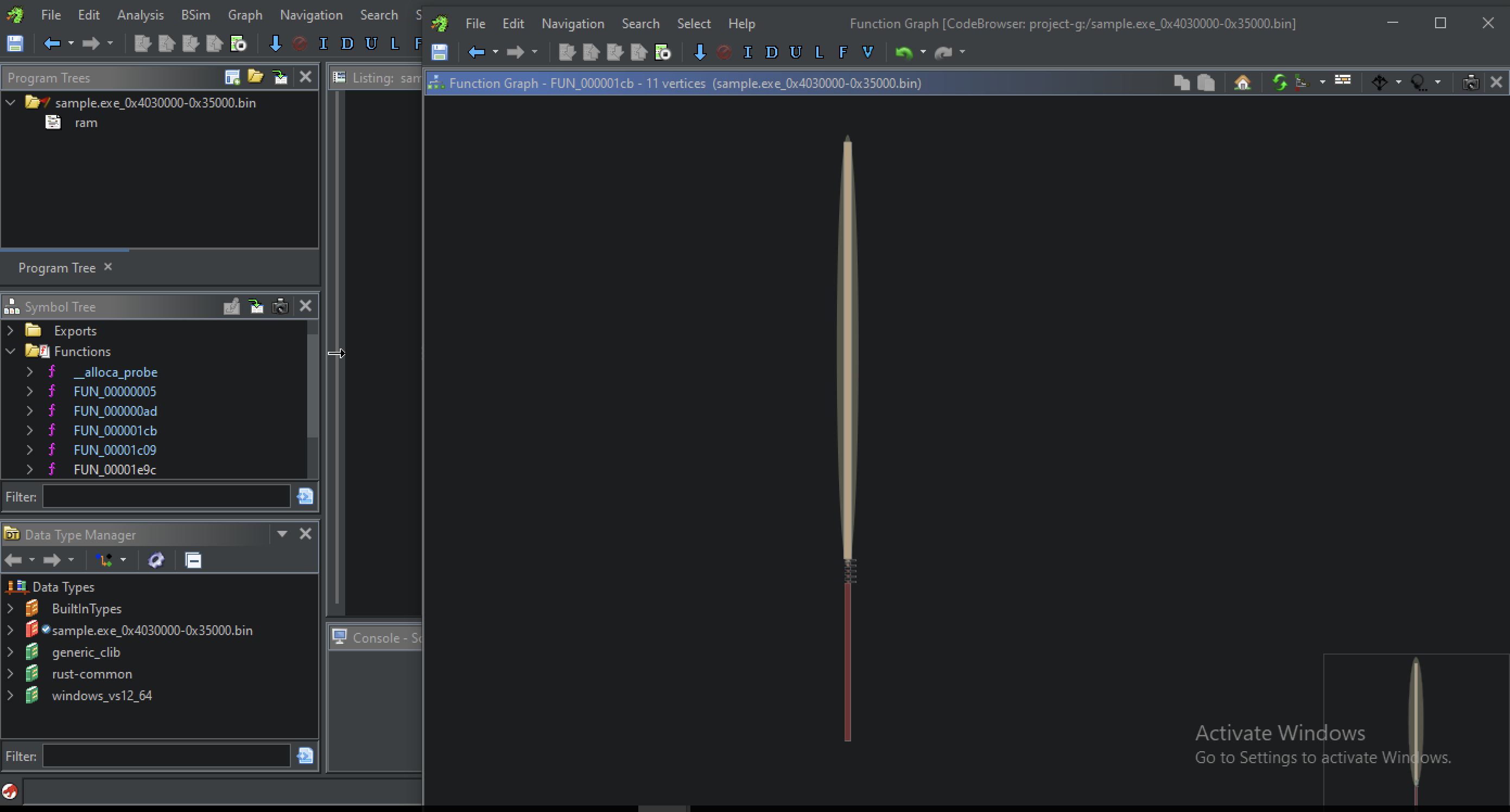Screen dimensions: 1510x812
Task: Select rust-common data type archive
Action: point(92,674)
